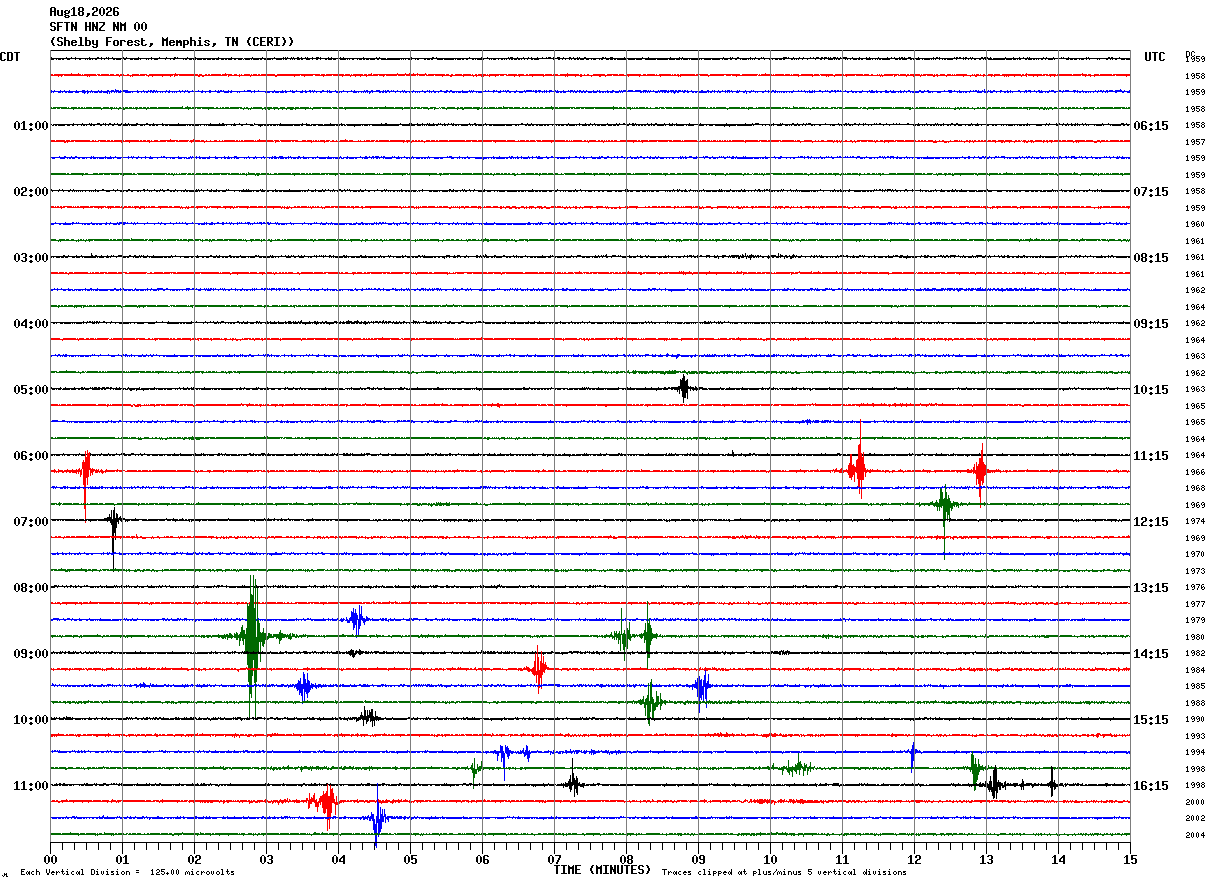This screenshot has width=1210, height=886.
Task: Click the TIME (MINUTES) axis label
Action: (601, 870)
